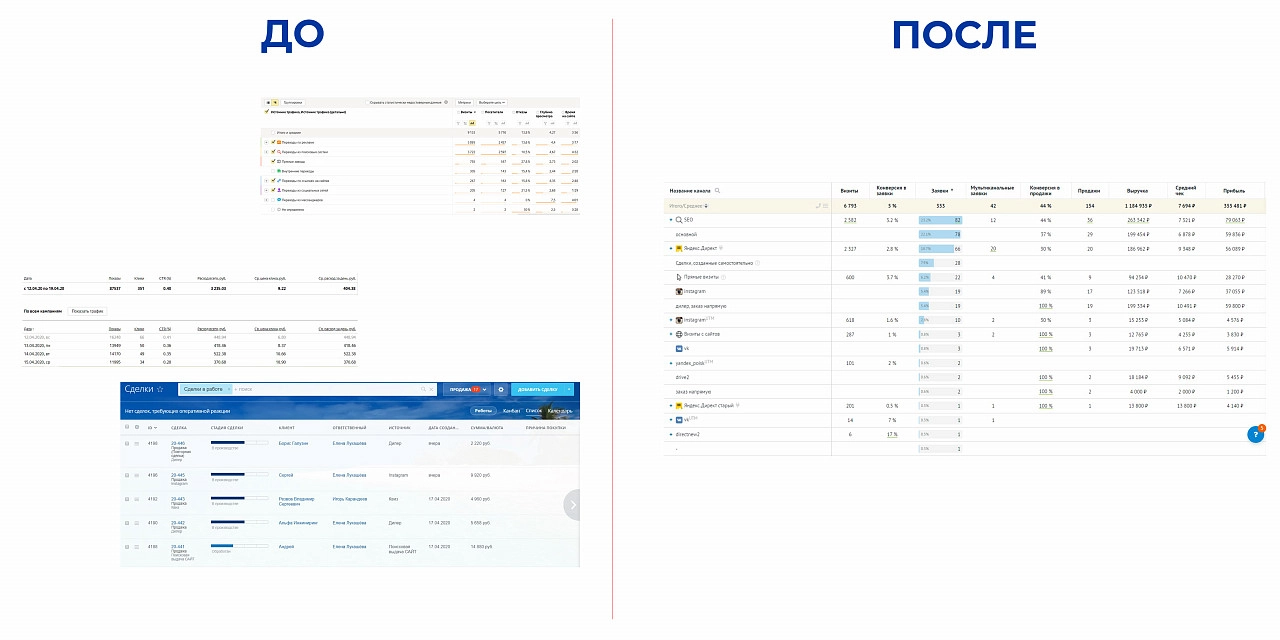Viewport: 1280px width, 640px height.
Task: Click the SEO row Заявки bar showing 82
Action: tap(939, 220)
